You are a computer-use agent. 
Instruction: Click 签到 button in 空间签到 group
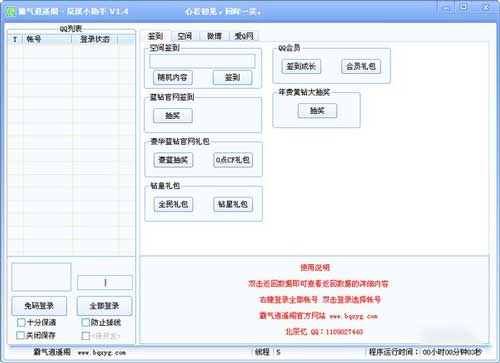pos(232,78)
